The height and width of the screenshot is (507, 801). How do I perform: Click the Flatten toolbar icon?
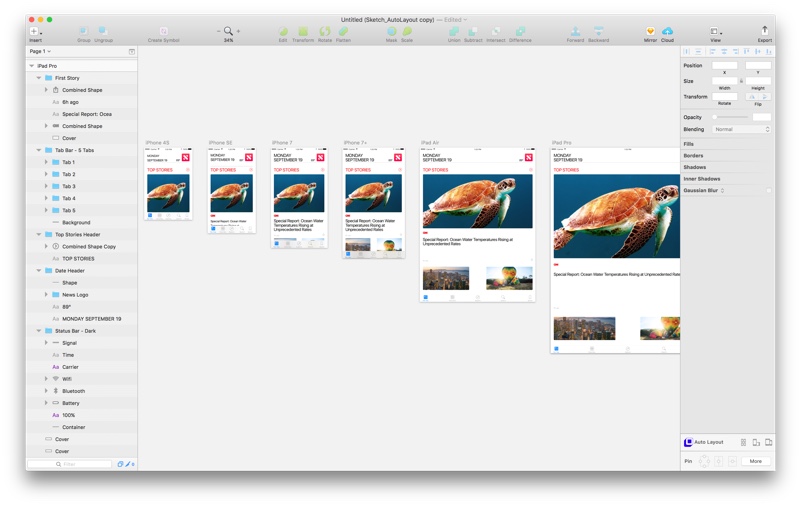coord(343,31)
